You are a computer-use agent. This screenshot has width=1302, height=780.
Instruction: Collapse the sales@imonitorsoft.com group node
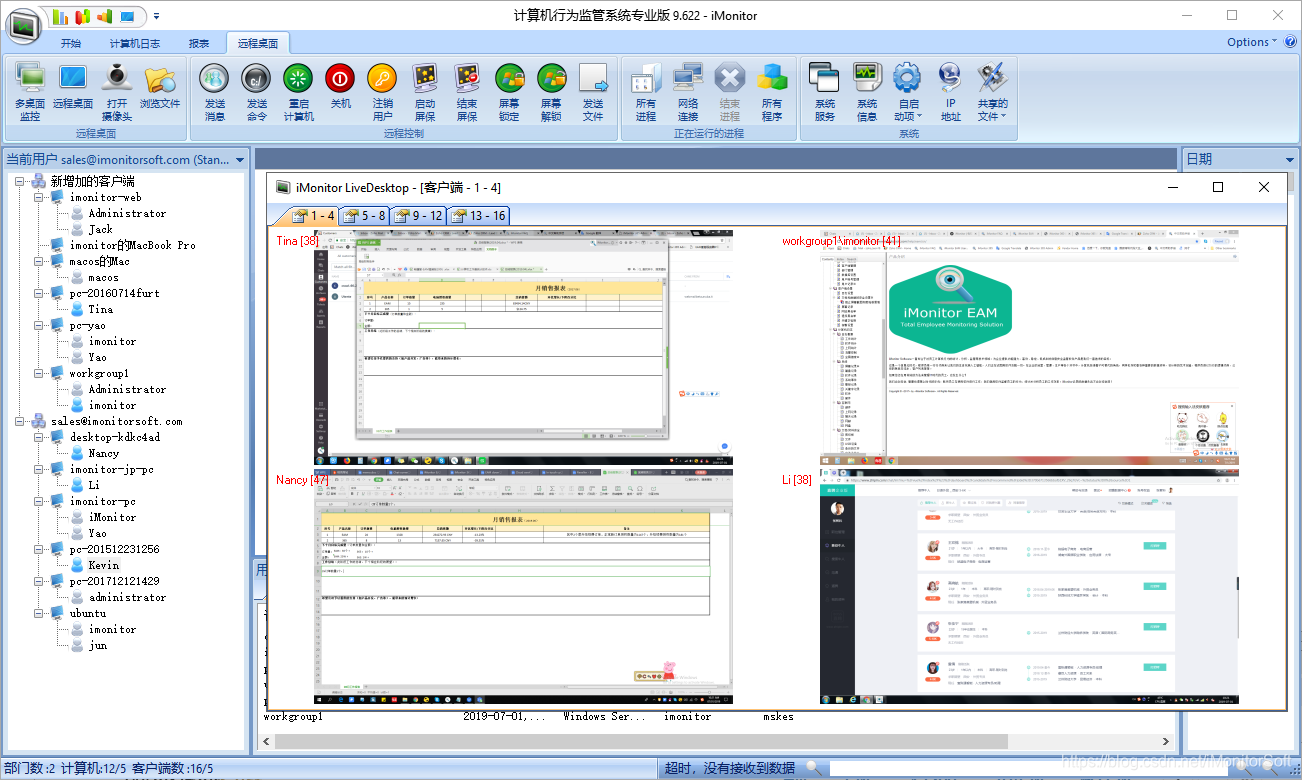[21, 421]
